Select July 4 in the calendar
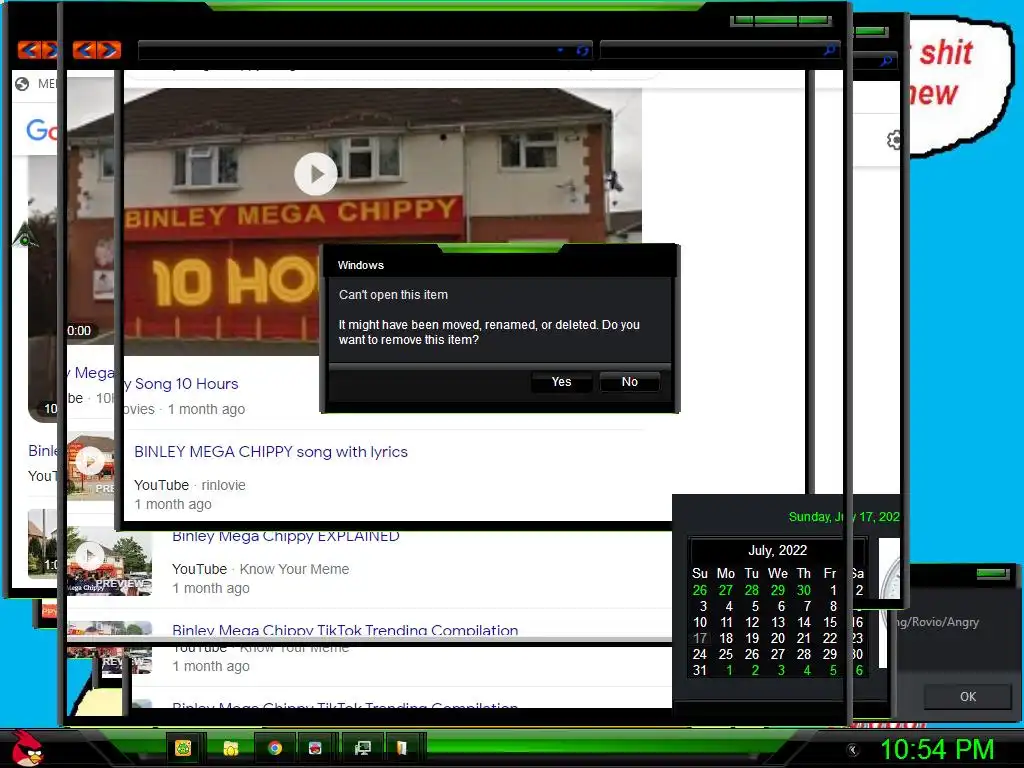The width and height of the screenshot is (1024, 768). pos(728,606)
